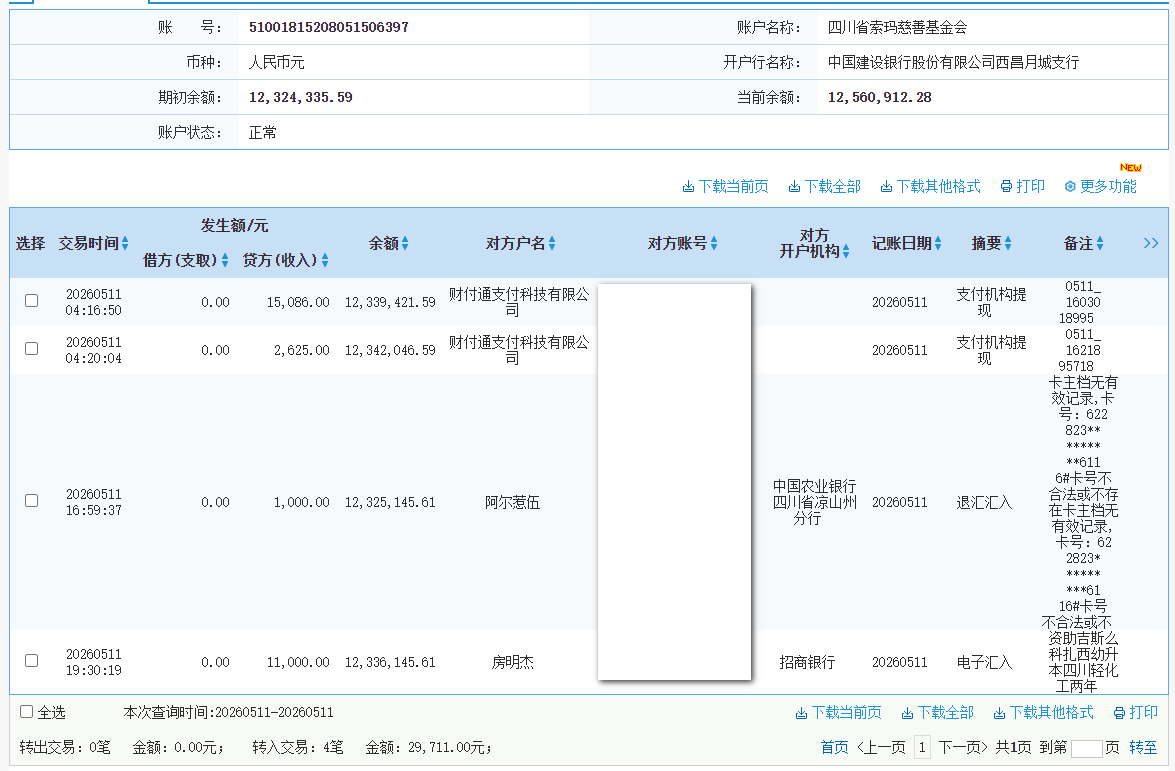Click 中国农业银行四川省凉山州分行 institution cell
This screenshot has height=771, width=1175.
click(815, 502)
